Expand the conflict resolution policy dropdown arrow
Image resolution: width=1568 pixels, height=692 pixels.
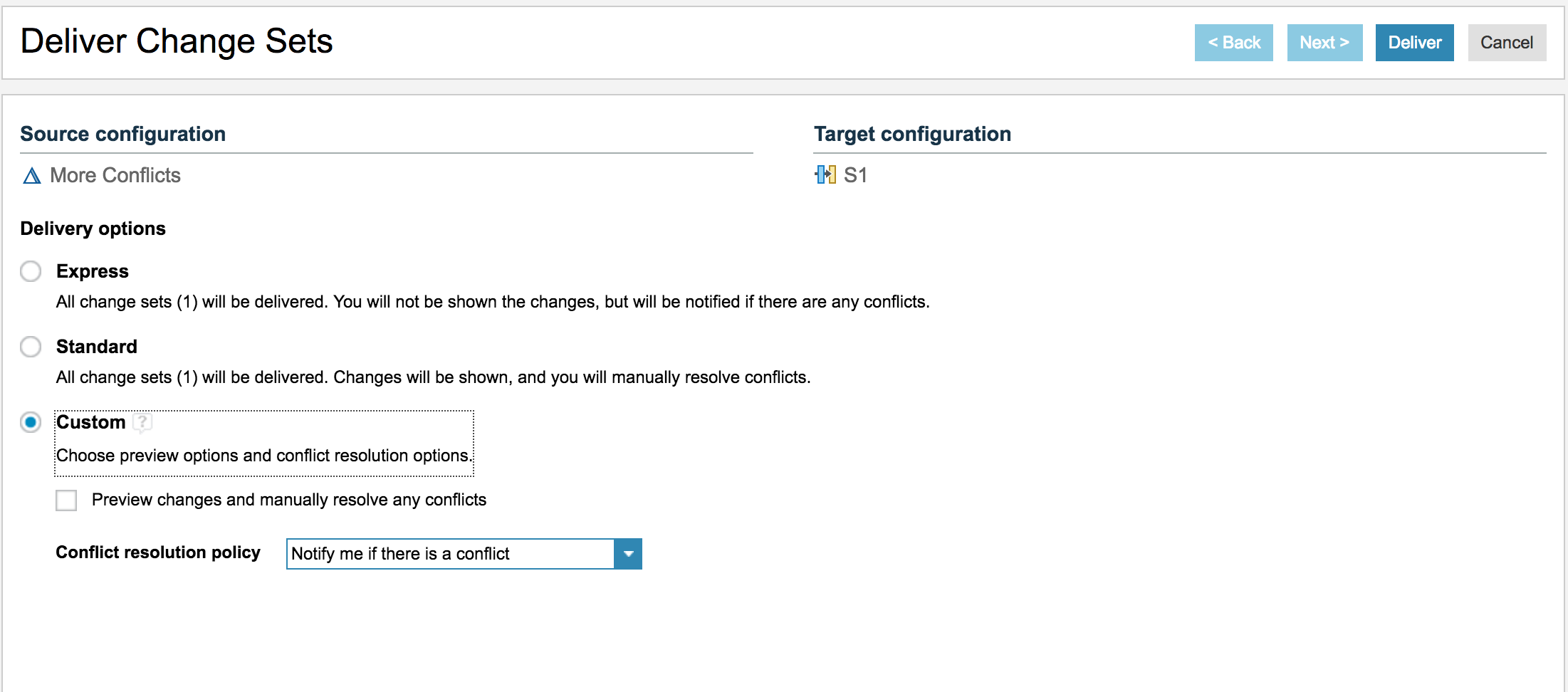627,554
